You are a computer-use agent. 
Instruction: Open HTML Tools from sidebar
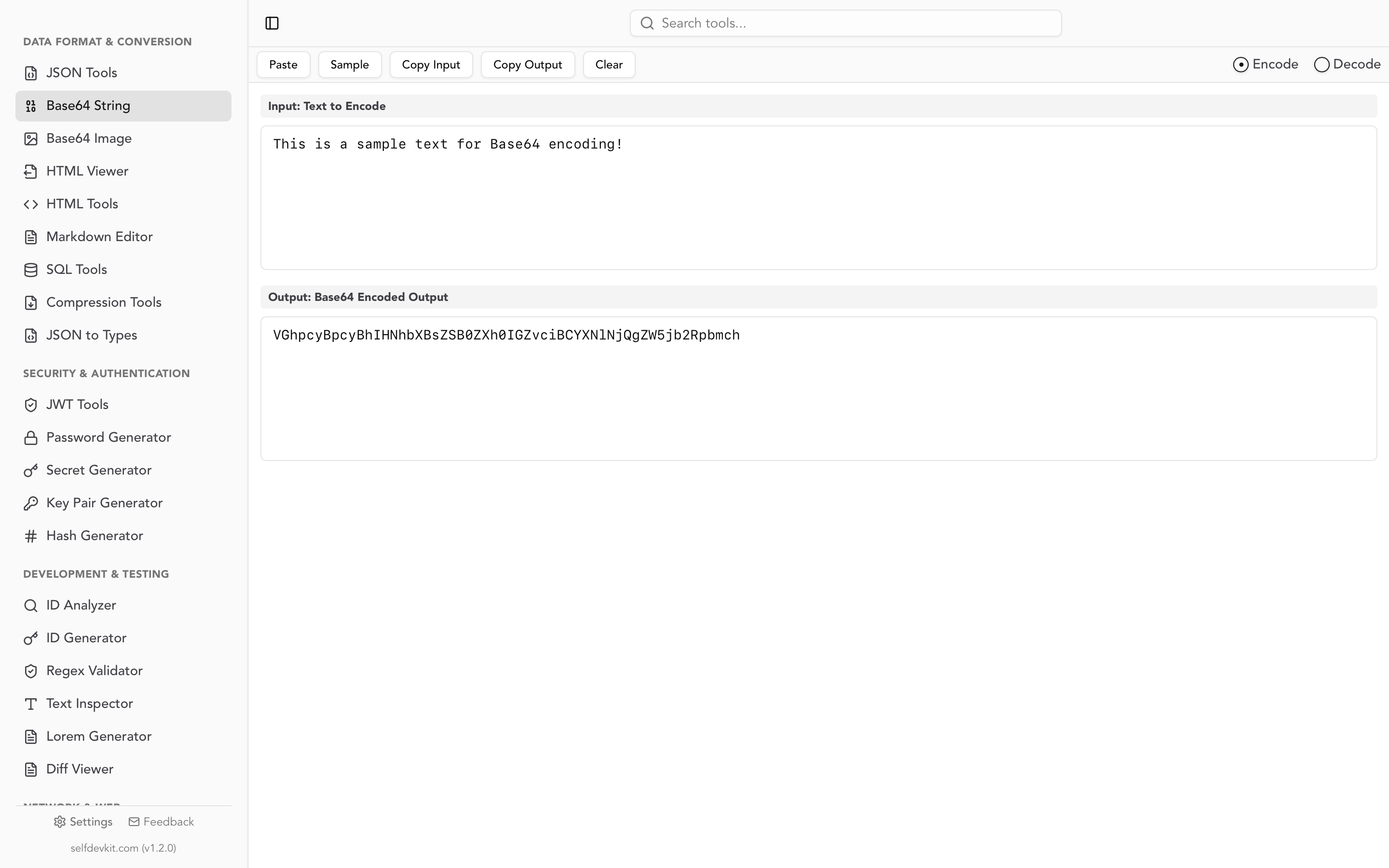coord(123,204)
